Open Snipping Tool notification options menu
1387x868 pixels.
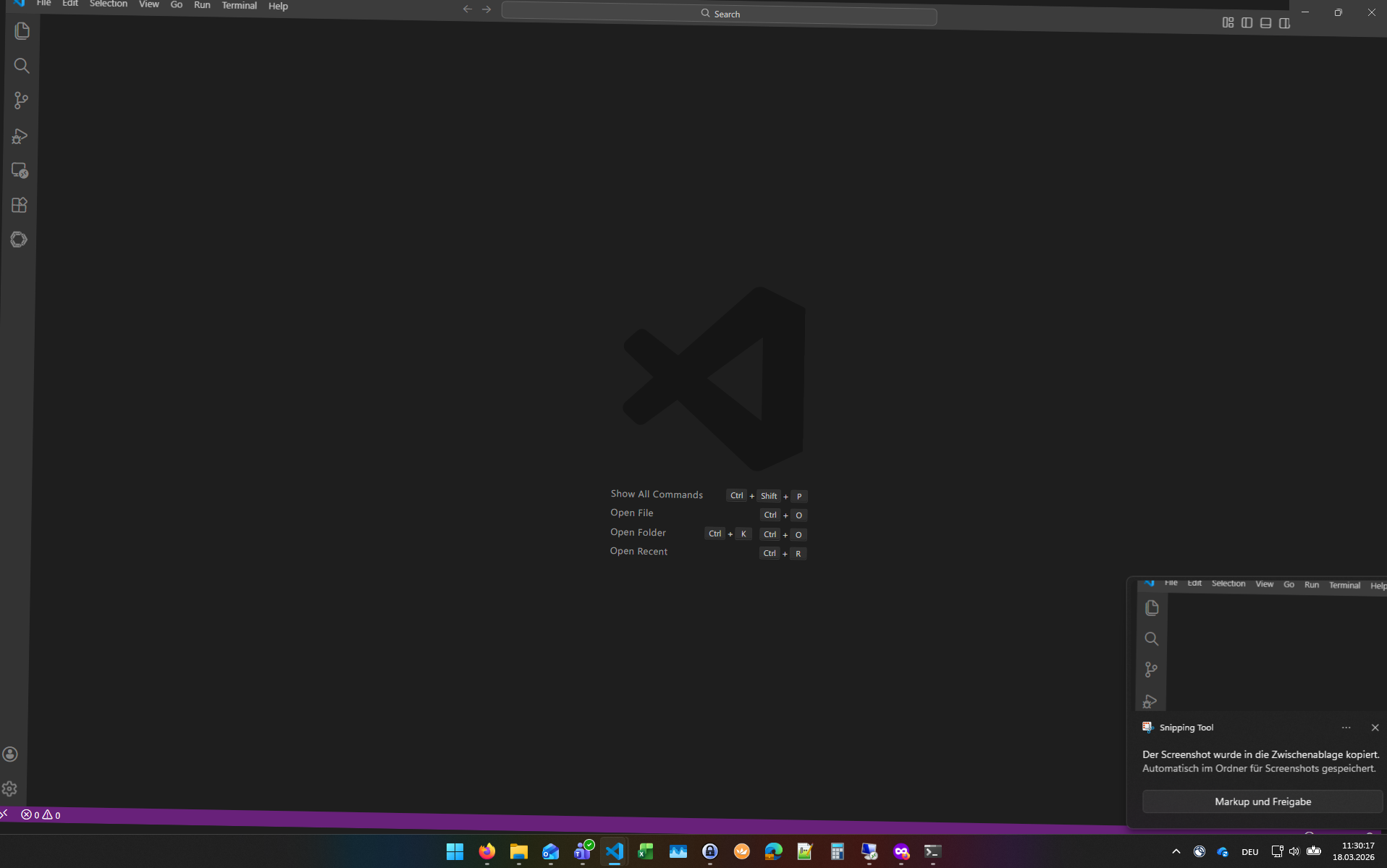tap(1346, 728)
